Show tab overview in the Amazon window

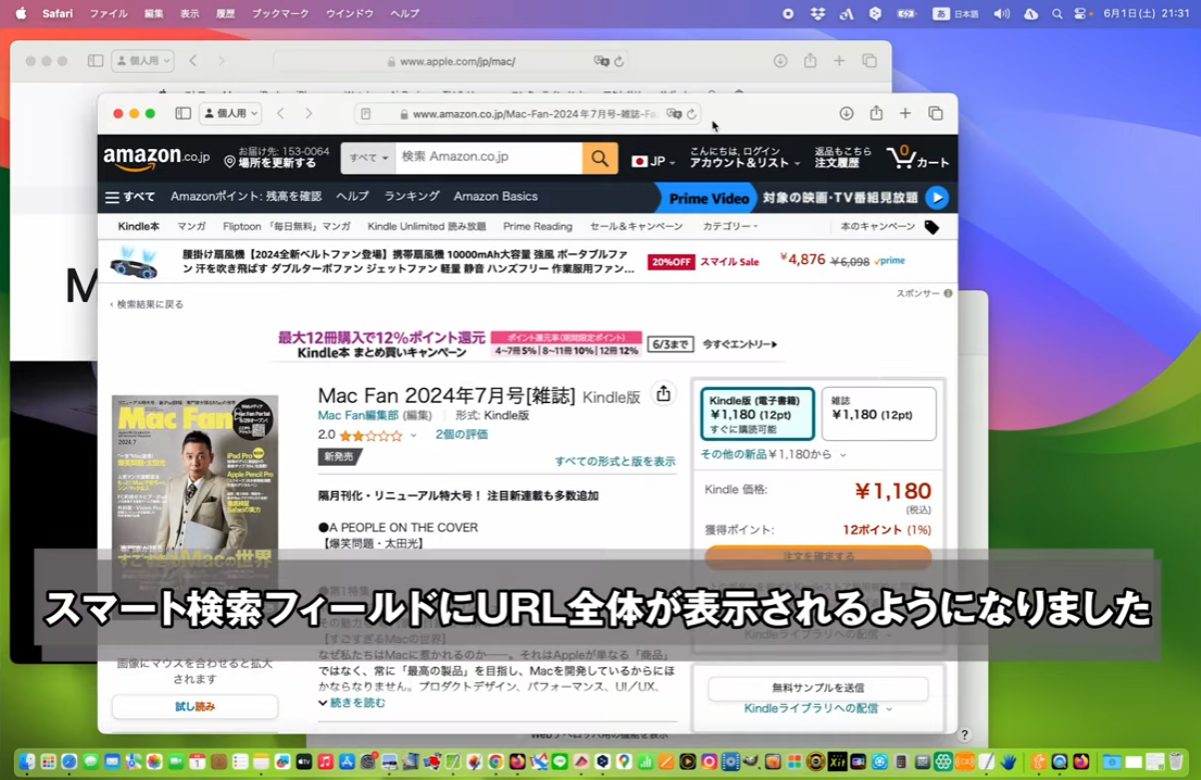click(935, 114)
